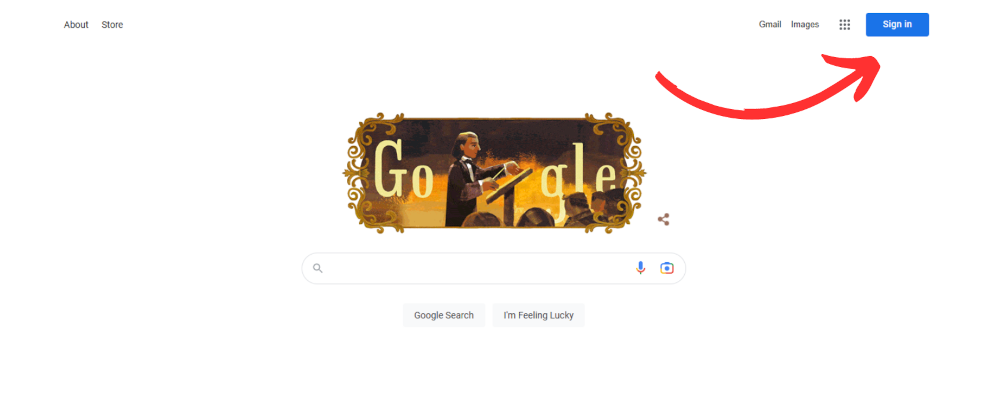
Task: Click the Google Search button
Action: click(444, 315)
